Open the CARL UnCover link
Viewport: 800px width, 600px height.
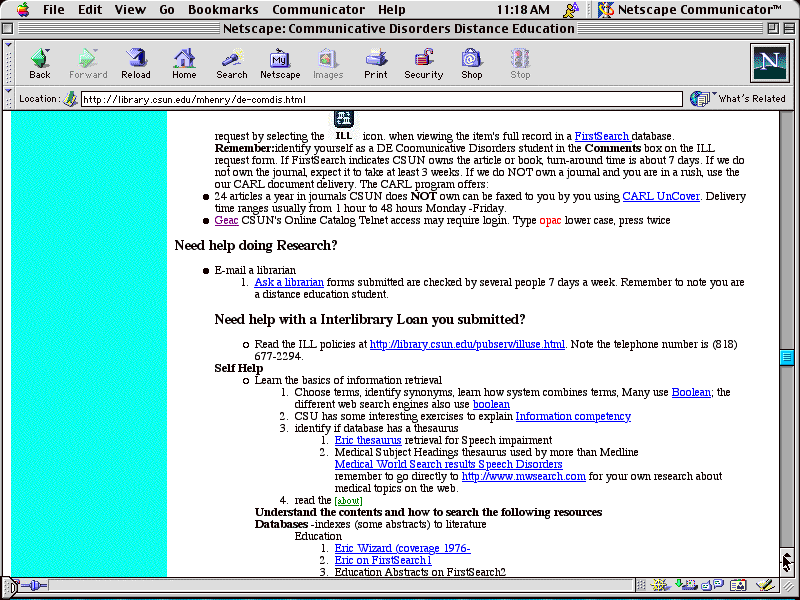[x=661, y=196]
